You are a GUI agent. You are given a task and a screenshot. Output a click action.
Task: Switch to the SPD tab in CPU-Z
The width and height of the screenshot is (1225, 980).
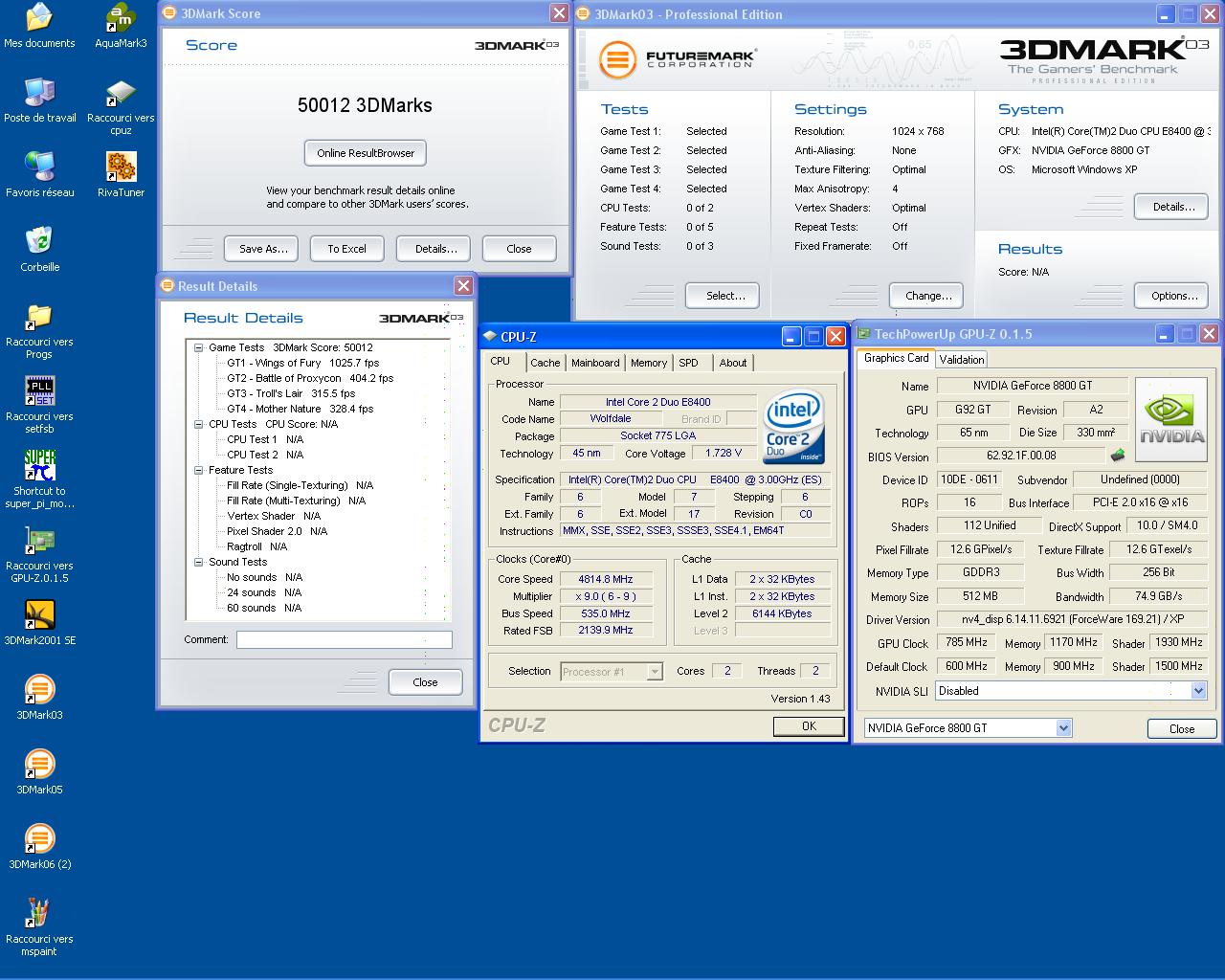pyautogui.click(x=689, y=363)
